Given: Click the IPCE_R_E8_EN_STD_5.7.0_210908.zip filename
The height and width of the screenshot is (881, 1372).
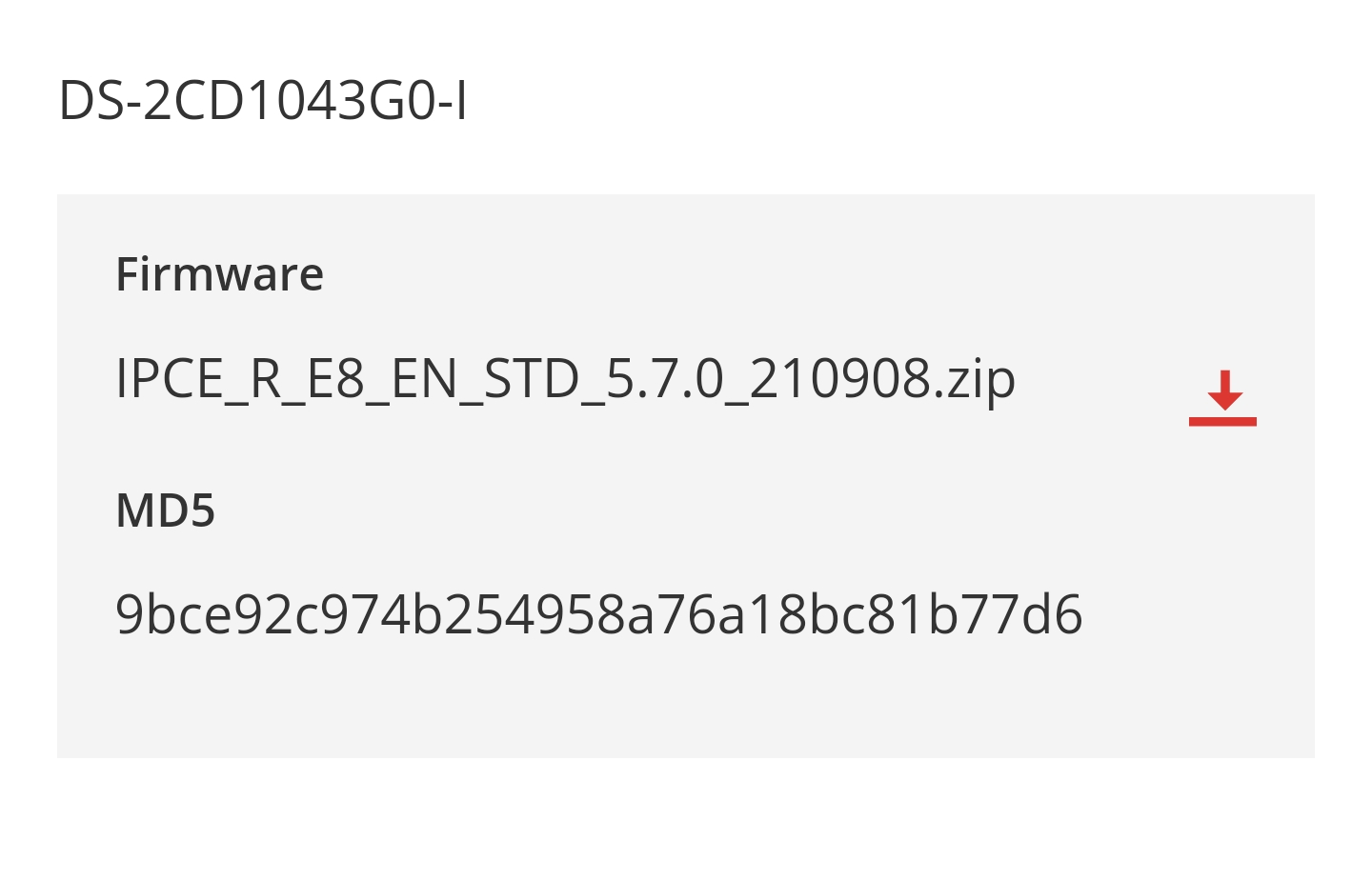Looking at the screenshot, I should [565, 379].
